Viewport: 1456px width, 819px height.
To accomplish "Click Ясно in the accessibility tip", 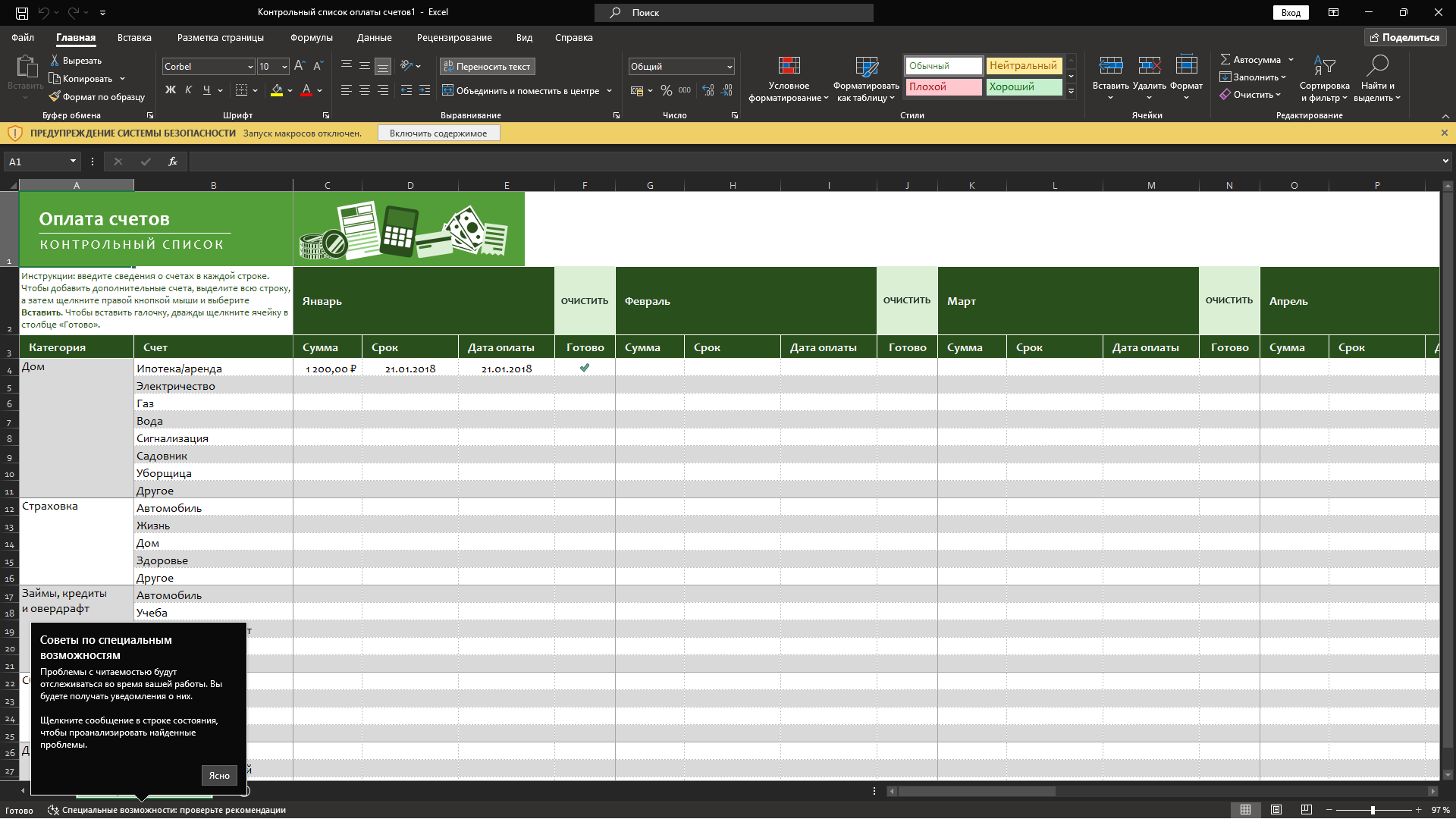I will (219, 775).
